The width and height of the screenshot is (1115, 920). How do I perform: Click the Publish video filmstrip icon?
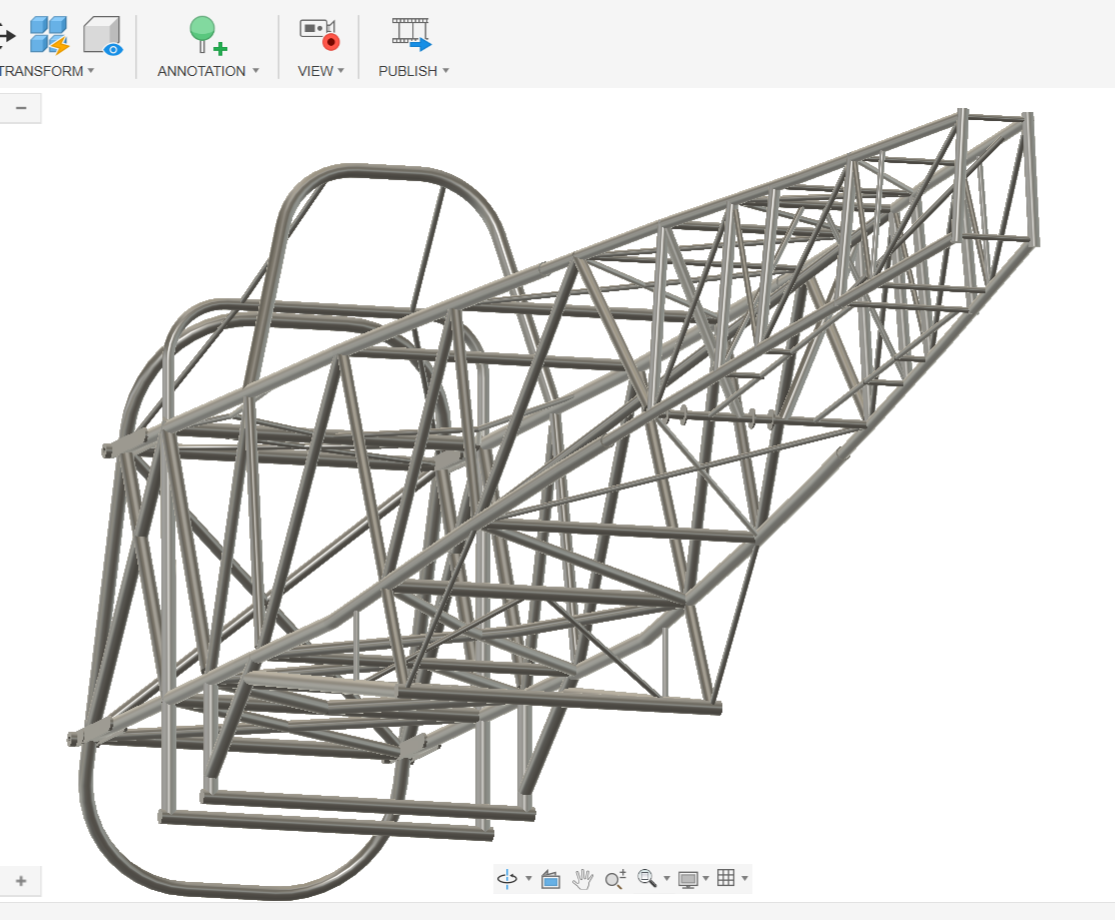(412, 34)
